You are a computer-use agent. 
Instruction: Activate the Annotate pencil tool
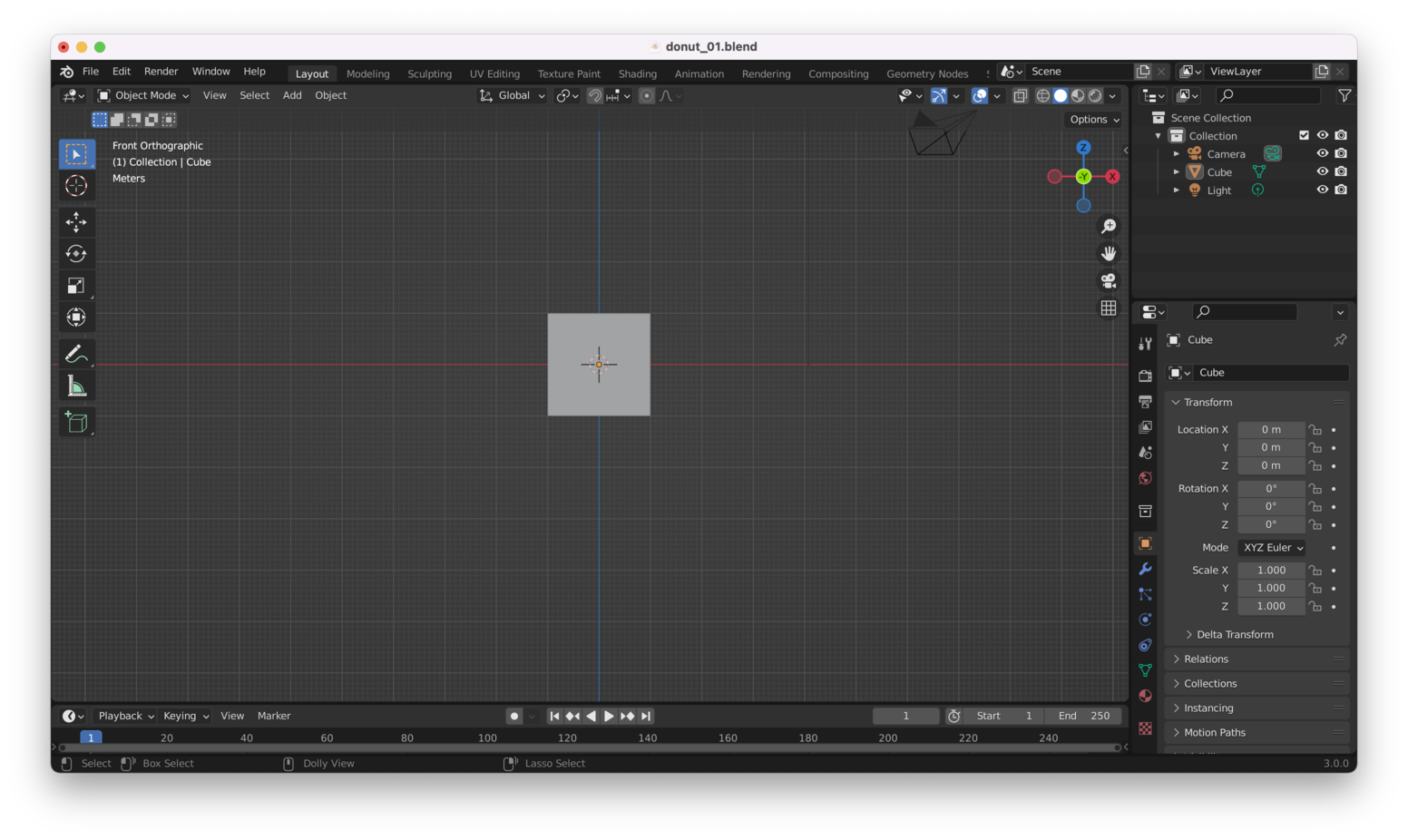pyautogui.click(x=76, y=354)
